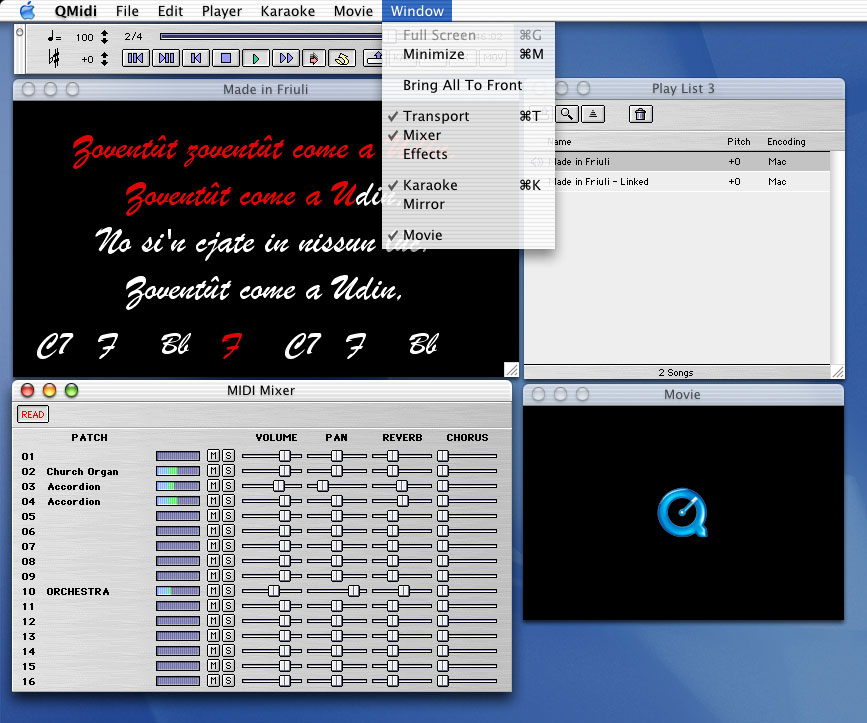The height and width of the screenshot is (723, 867).
Task: Click the Encoding column header
Action: 786,142
